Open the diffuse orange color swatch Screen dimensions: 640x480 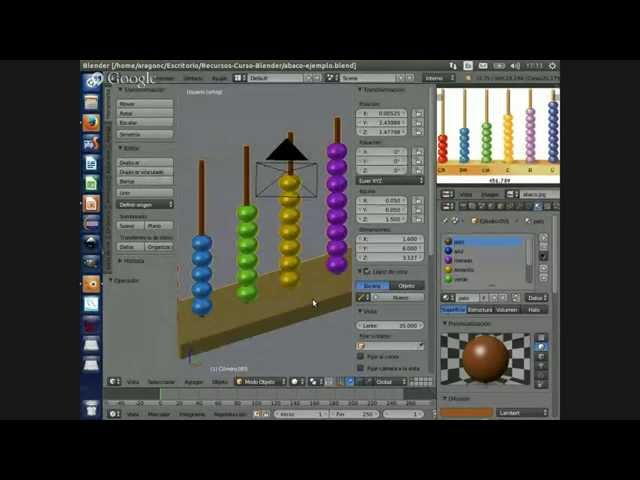[466, 413]
